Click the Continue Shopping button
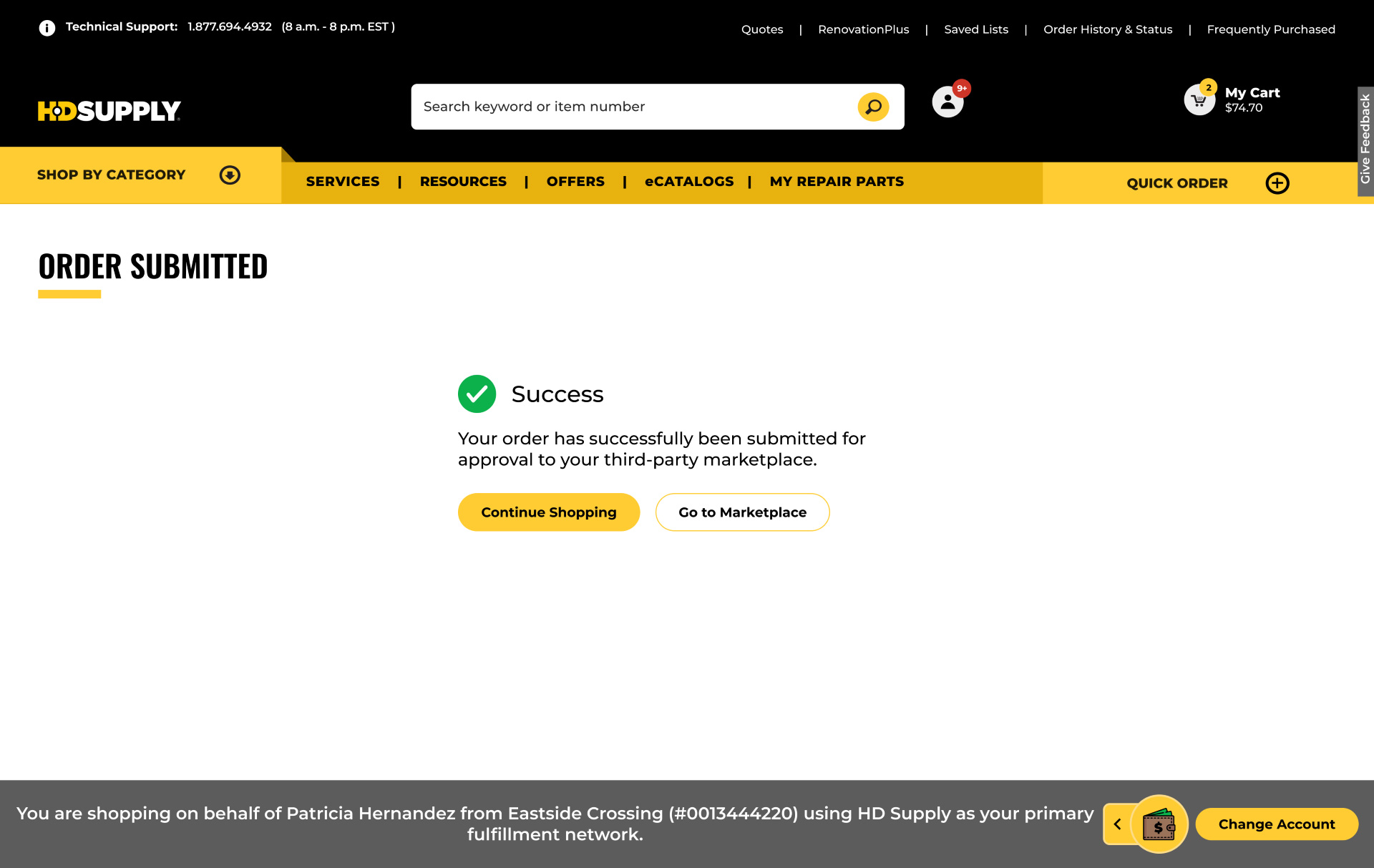This screenshot has height=868, width=1374. 548,512
